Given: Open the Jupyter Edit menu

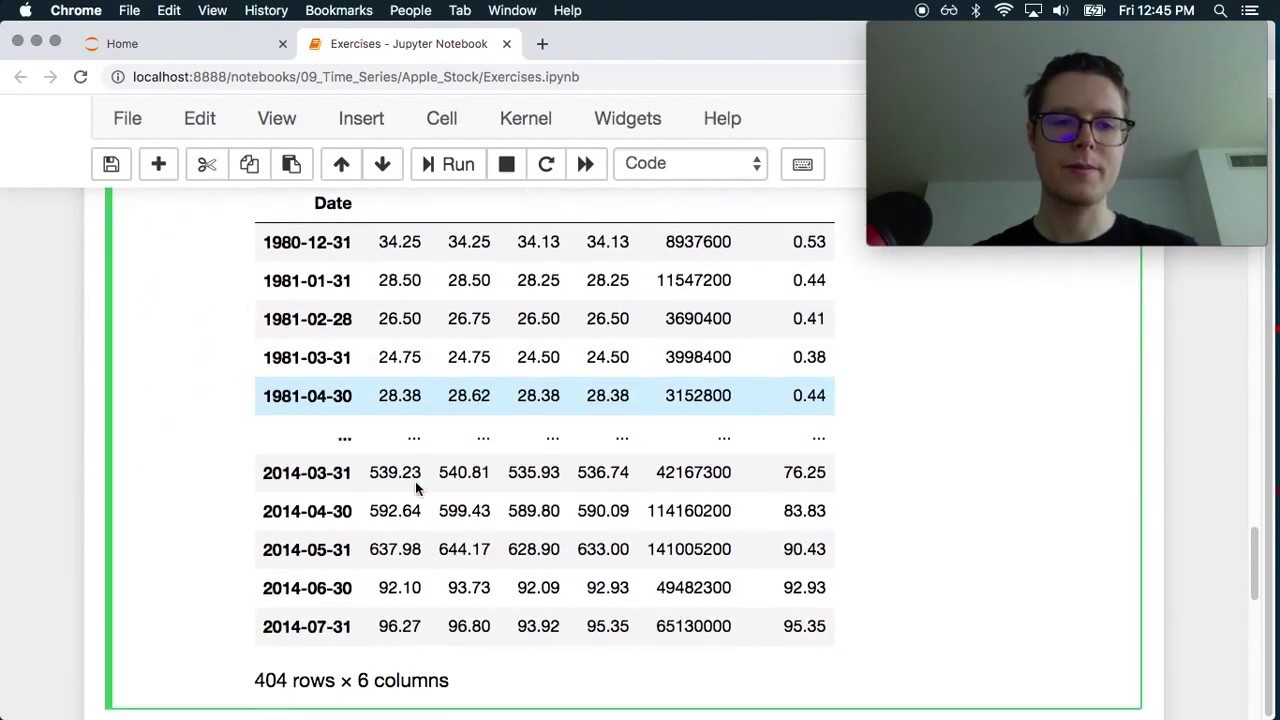Looking at the screenshot, I should (200, 118).
